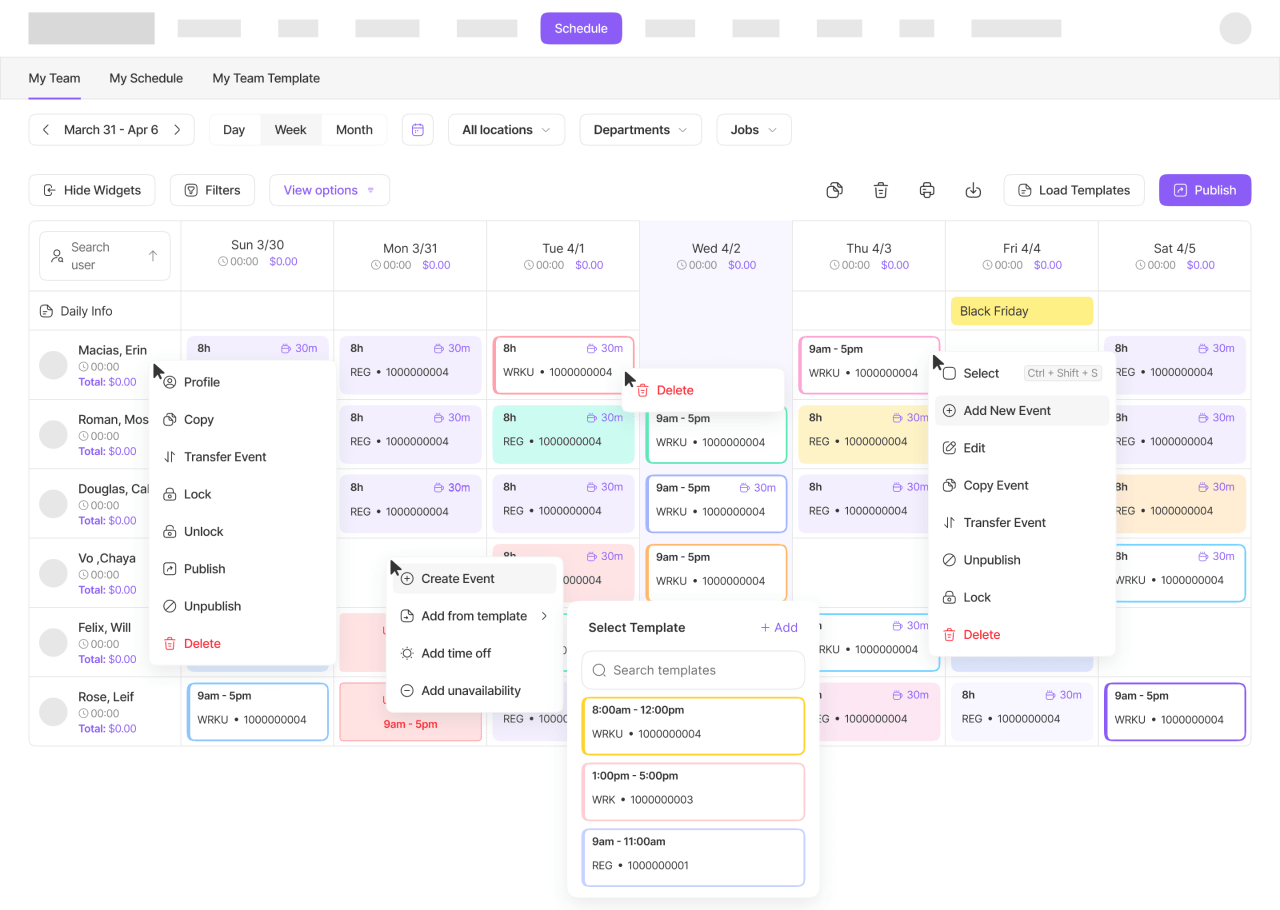
Task: Select the Hide Widgets icon
Action: click(x=50, y=190)
